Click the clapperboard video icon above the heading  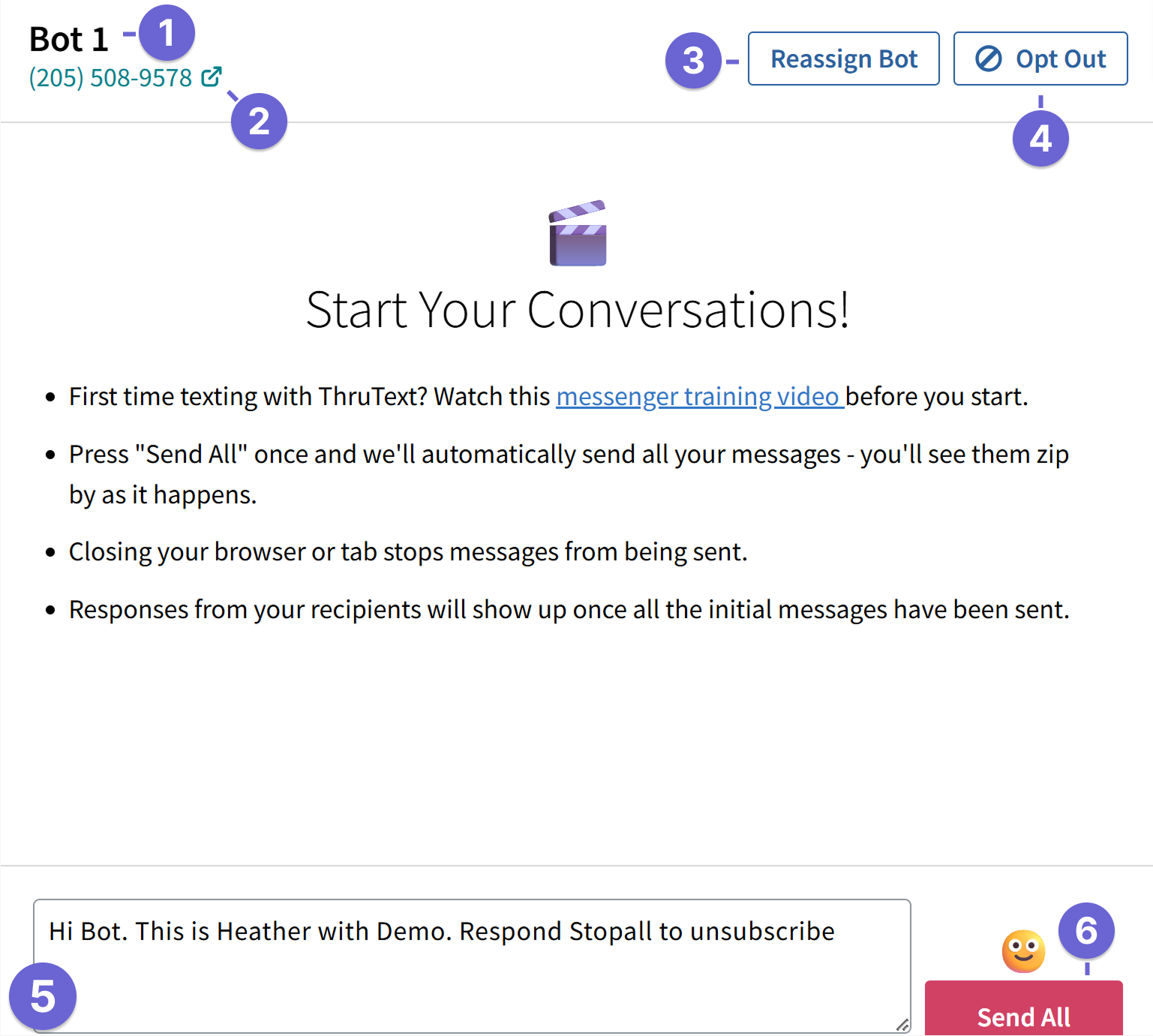pos(576,233)
